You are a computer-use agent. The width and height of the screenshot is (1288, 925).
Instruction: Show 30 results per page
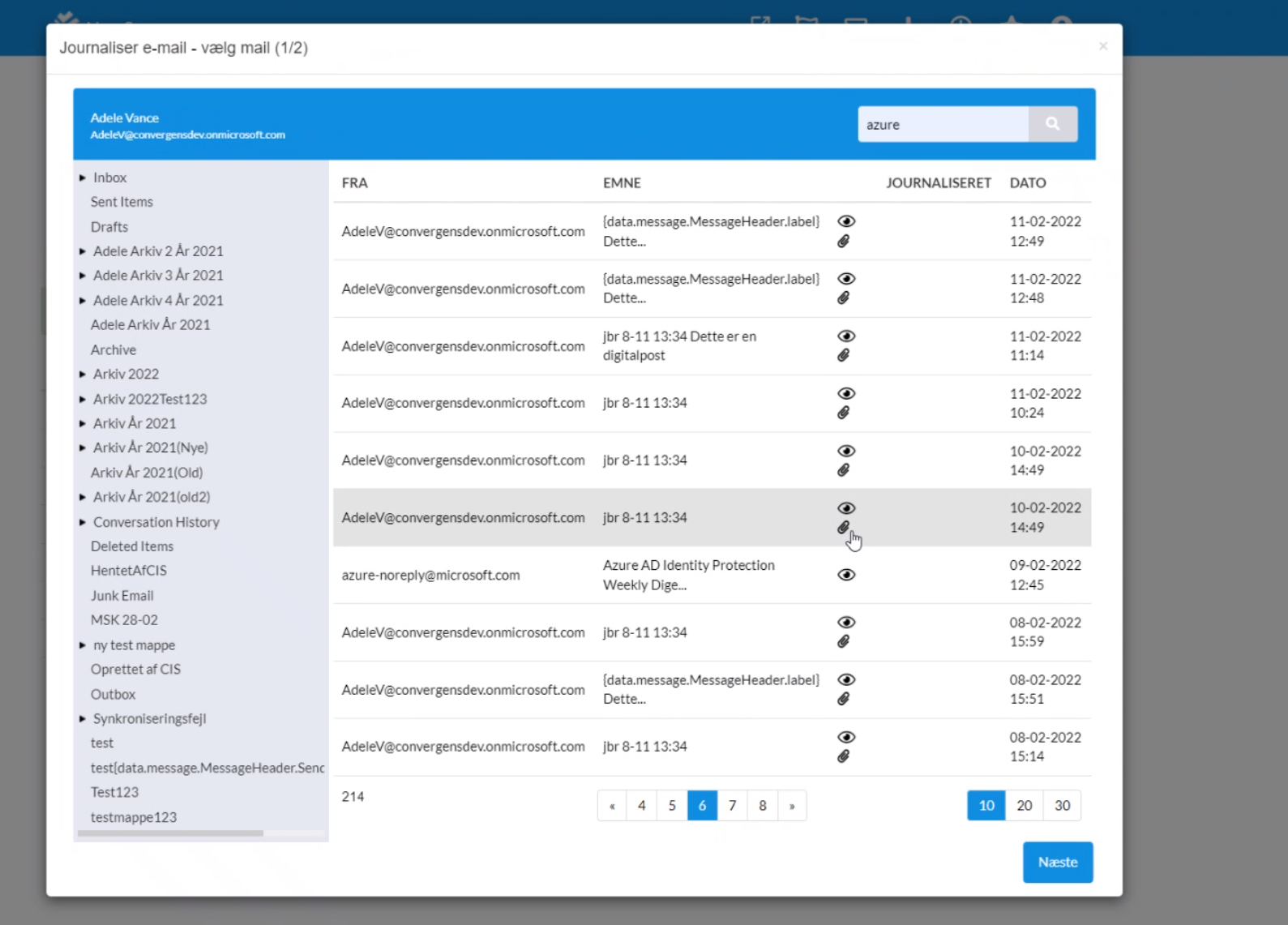pos(1062,806)
